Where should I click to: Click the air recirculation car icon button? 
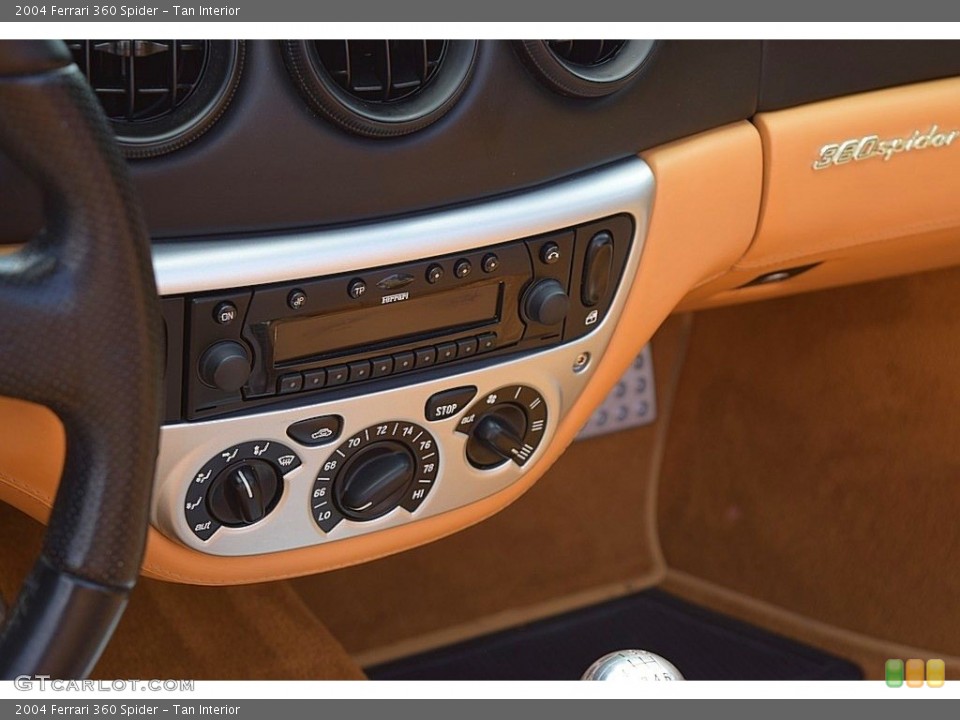coord(315,430)
